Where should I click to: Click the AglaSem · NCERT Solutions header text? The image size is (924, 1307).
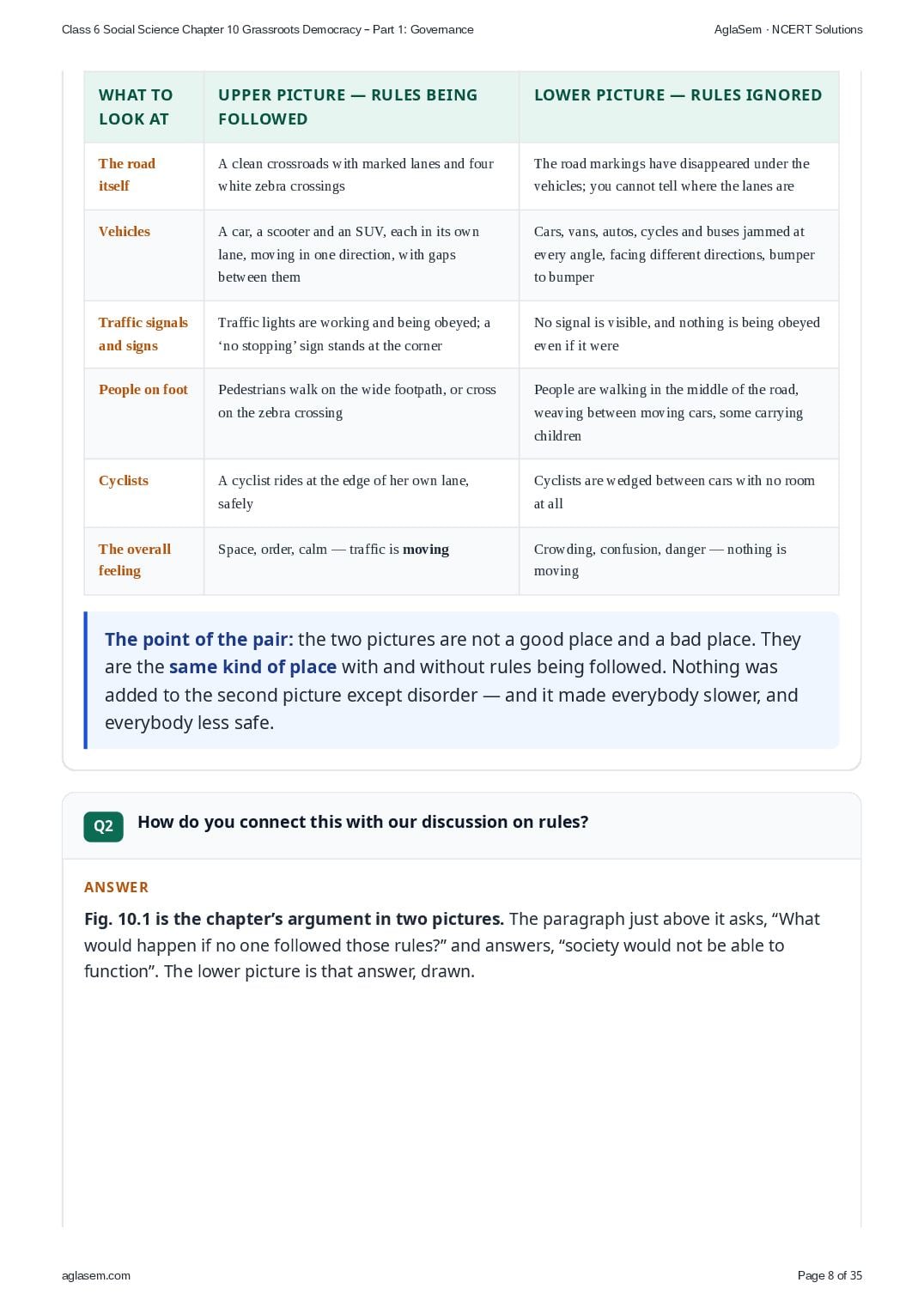(788, 29)
